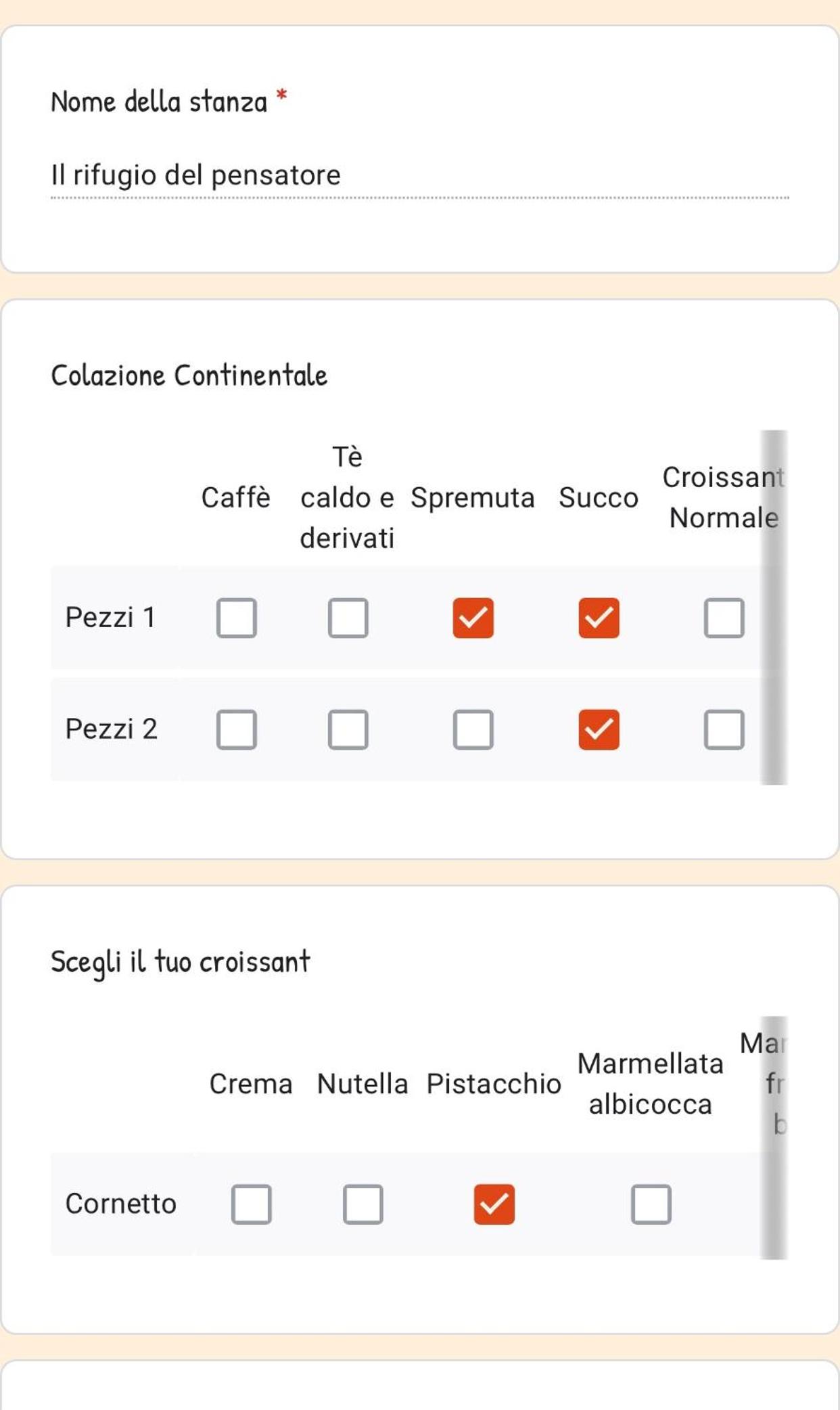Click the croissant grid right scroll edge
The height and width of the screenshot is (1410, 840).
[774, 1137]
